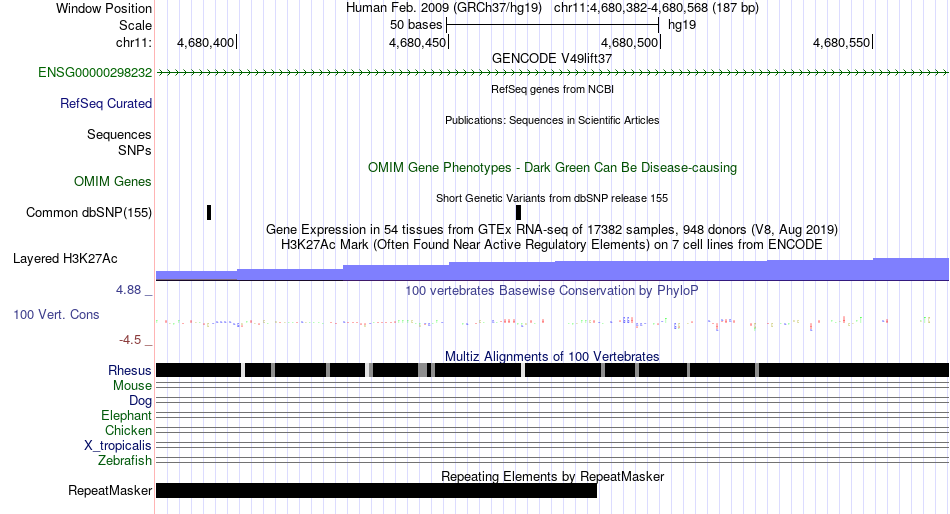
Task: Select the Zebrafish alignment label
Action: (x=125, y=461)
